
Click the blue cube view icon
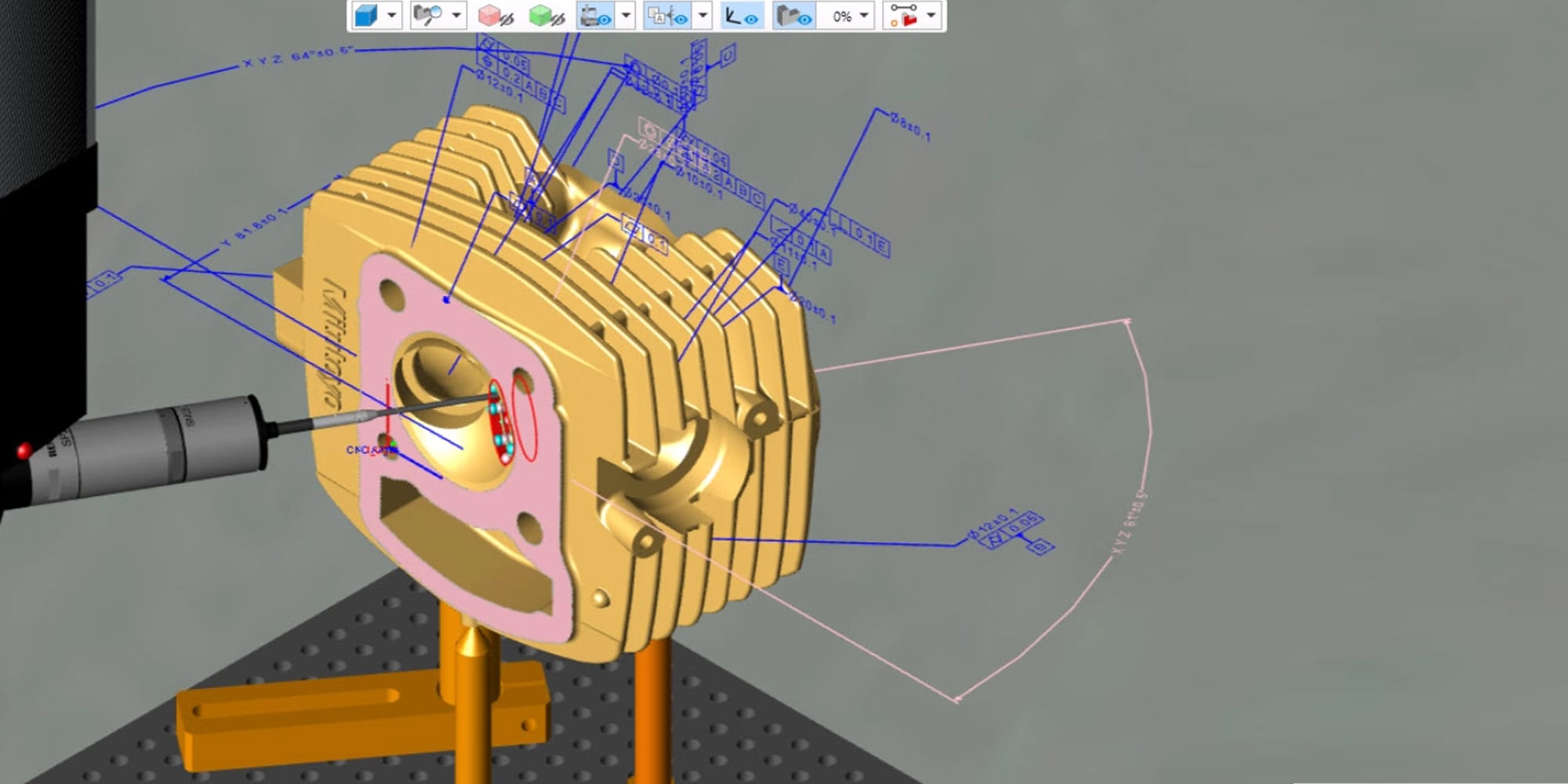365,16
